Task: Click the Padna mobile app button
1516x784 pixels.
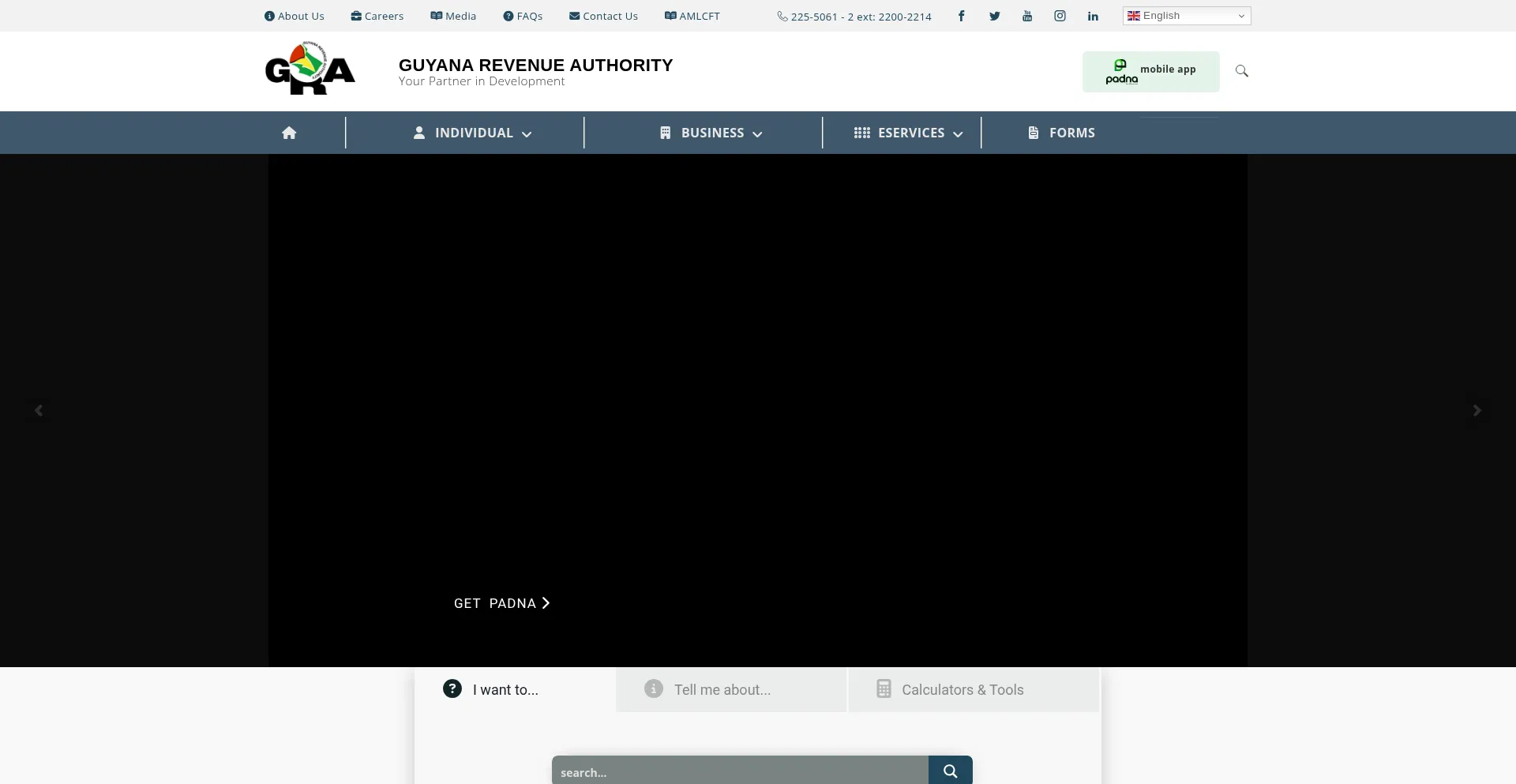Action: pos(1150,72)
